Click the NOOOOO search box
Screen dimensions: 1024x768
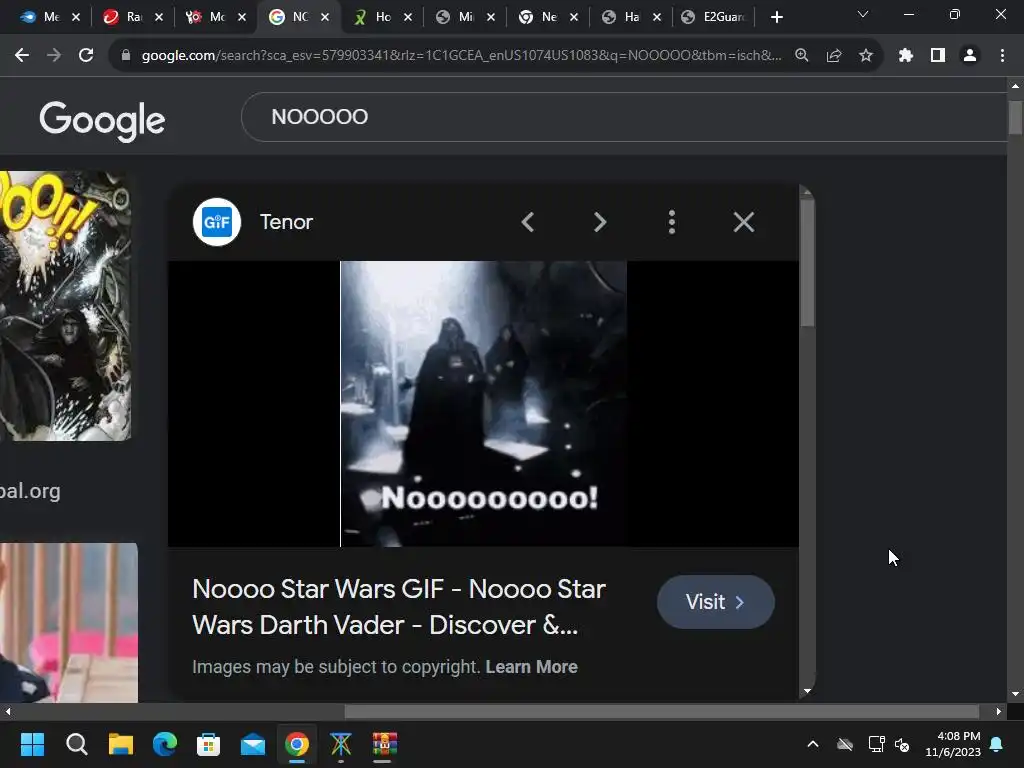point(626,117)
